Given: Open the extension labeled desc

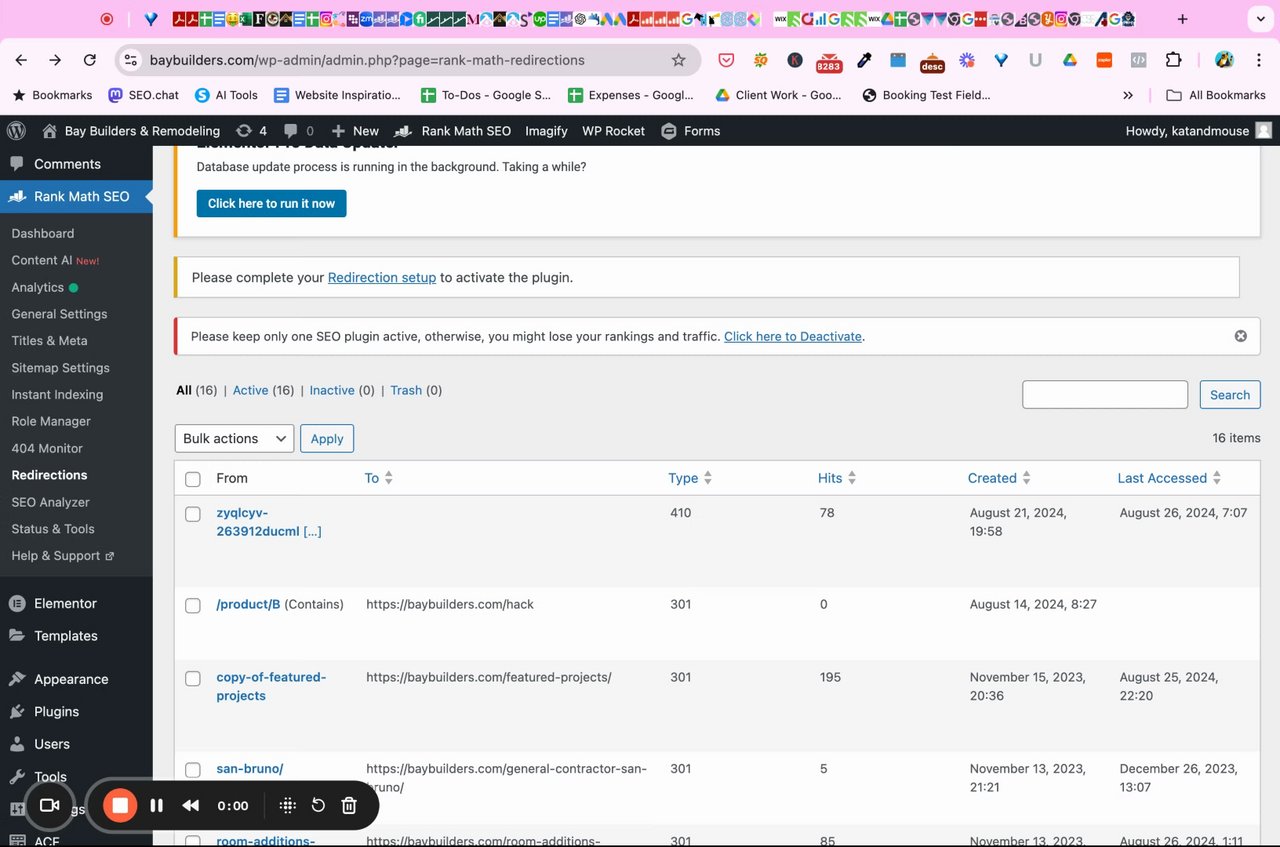Looking at the screenshot, I should click(x=932, y=62).
